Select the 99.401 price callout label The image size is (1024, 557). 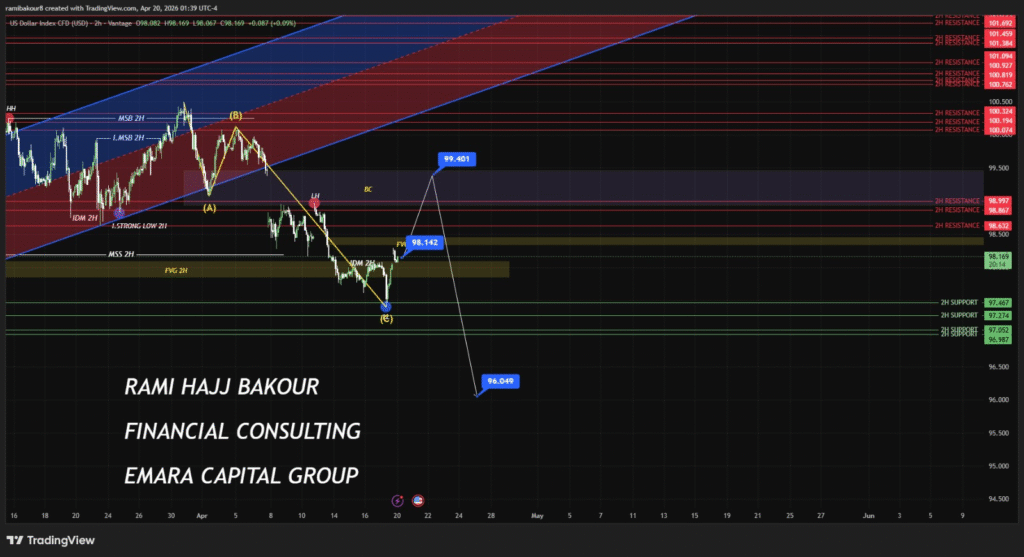[457, 159]
